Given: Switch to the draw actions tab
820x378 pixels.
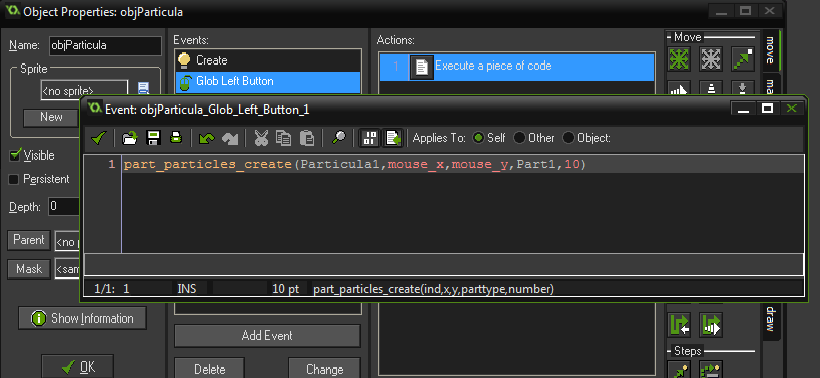Looking at the screenshot, I should (770, 319).
